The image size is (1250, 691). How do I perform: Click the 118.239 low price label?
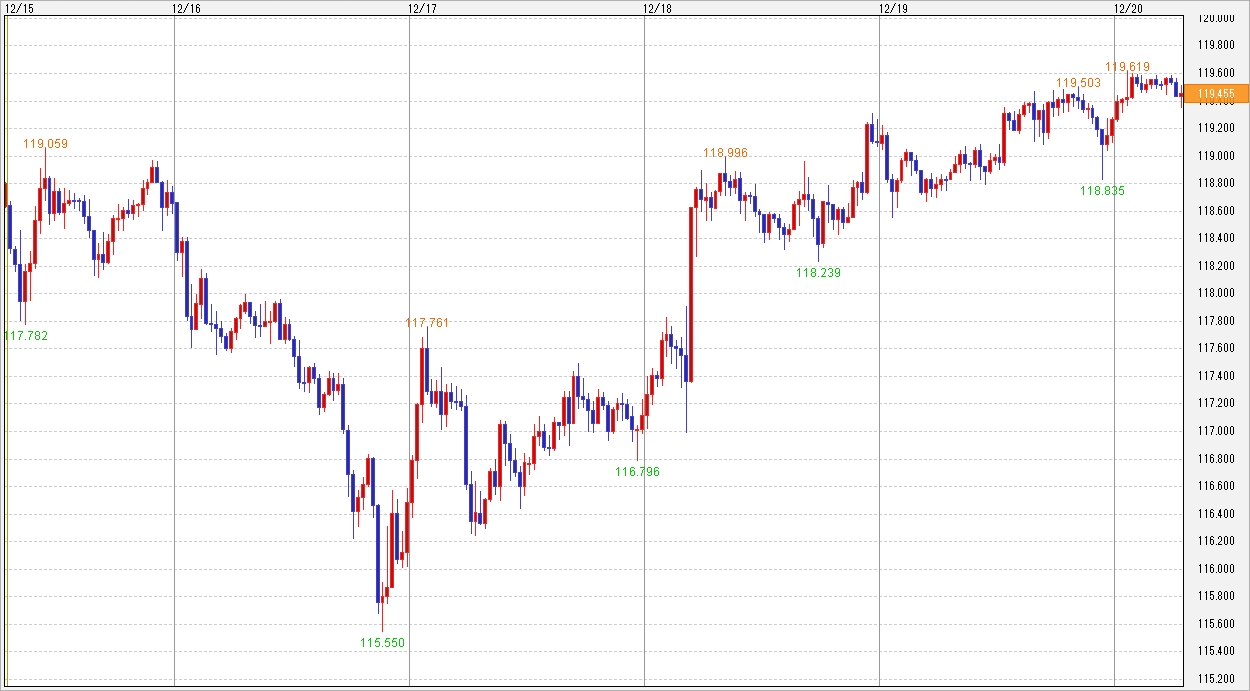coord(818,272)
